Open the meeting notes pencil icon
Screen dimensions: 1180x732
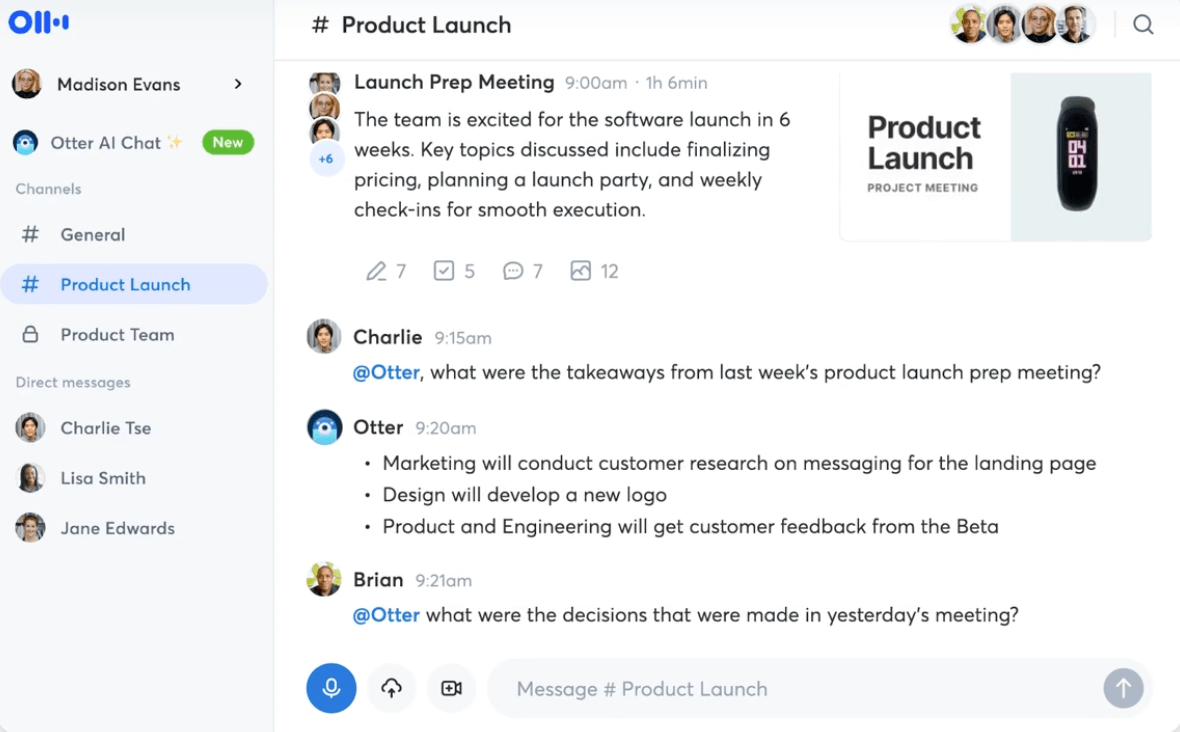[x=376, y=271]
